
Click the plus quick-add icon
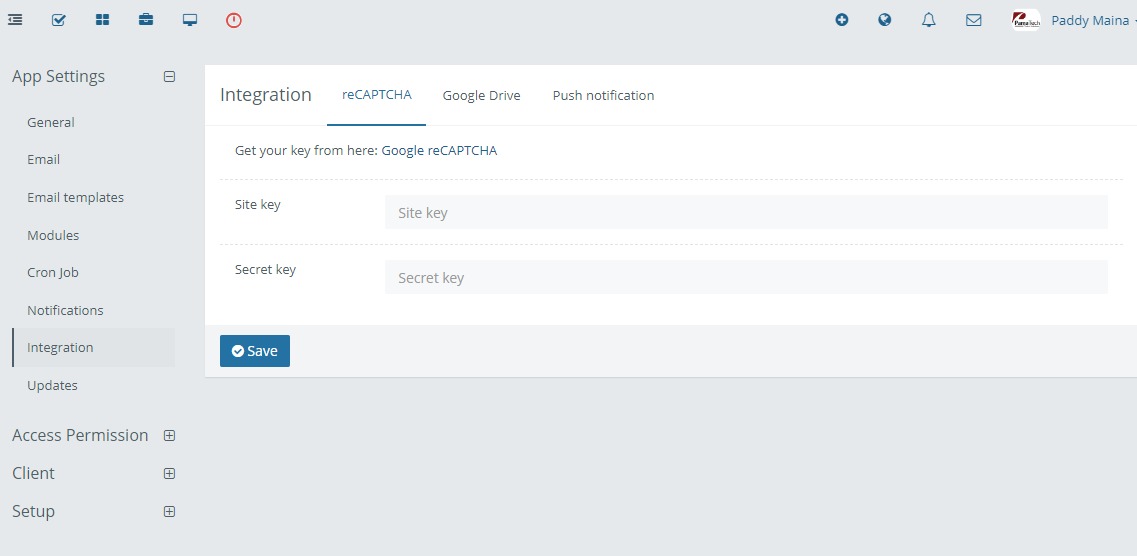[x=842, y=20]
